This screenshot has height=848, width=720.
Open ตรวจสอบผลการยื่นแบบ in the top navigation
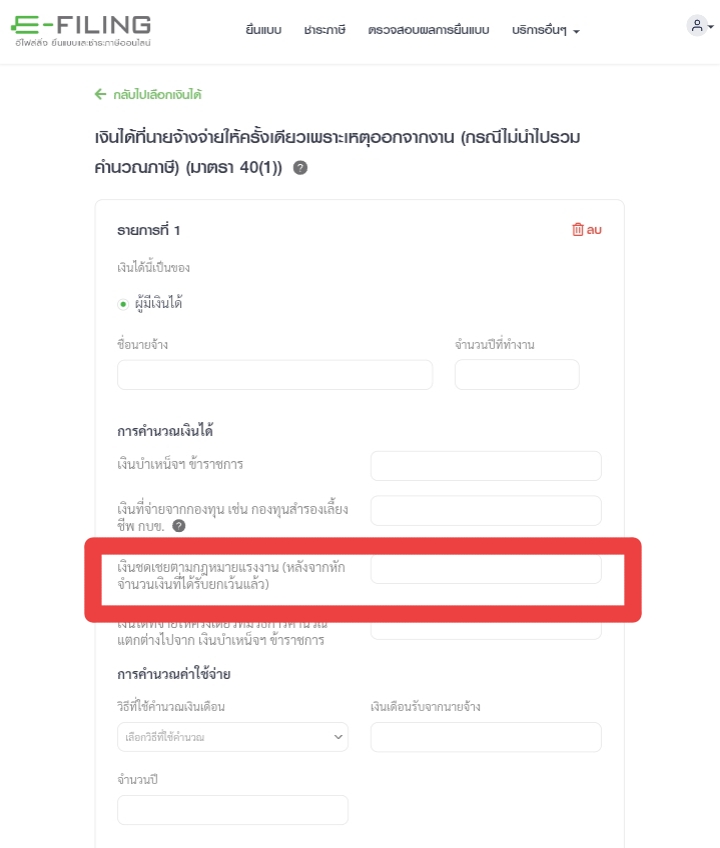(x=428, y=30)
